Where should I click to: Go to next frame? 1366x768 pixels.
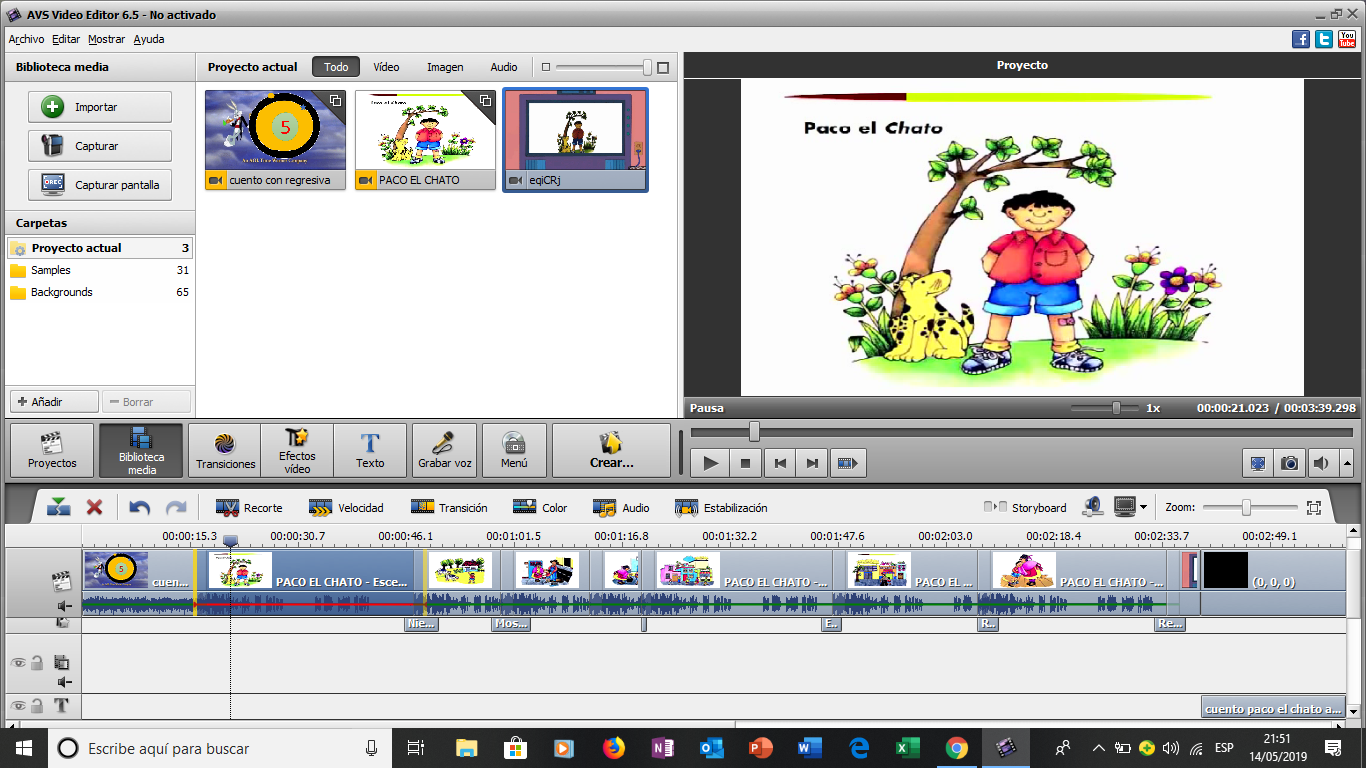point(812,463)
